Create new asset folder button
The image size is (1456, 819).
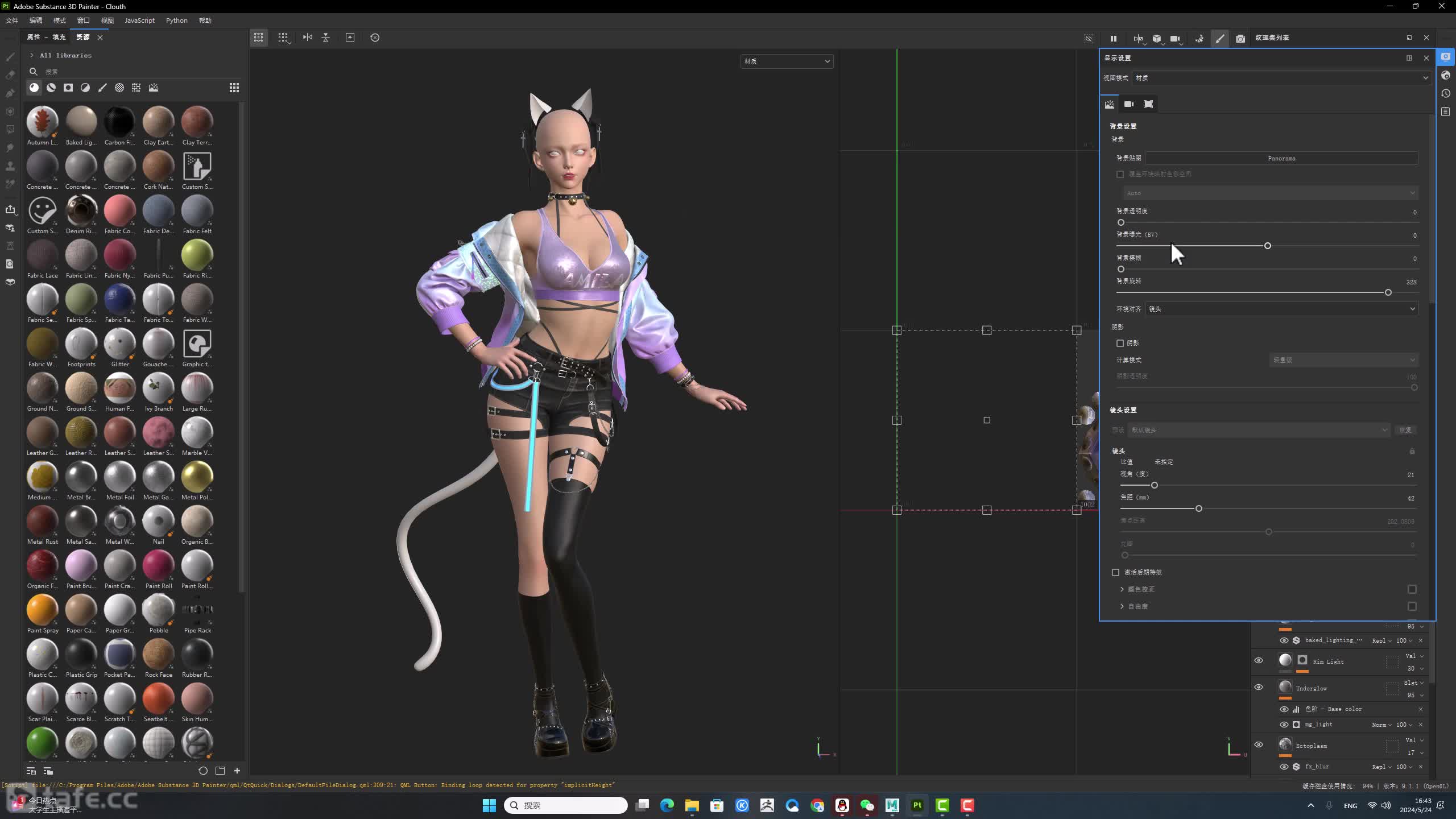pyautogui.click(x=220, y=771)
